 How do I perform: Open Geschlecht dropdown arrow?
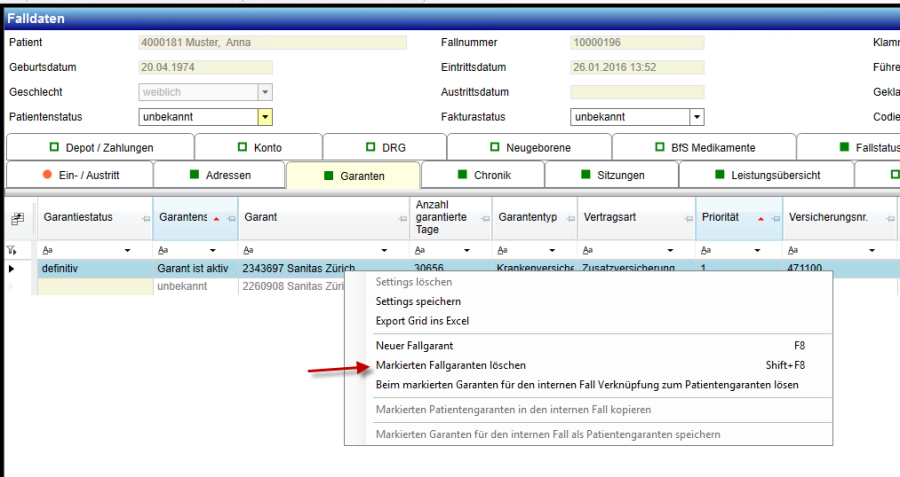coord(265,92)
